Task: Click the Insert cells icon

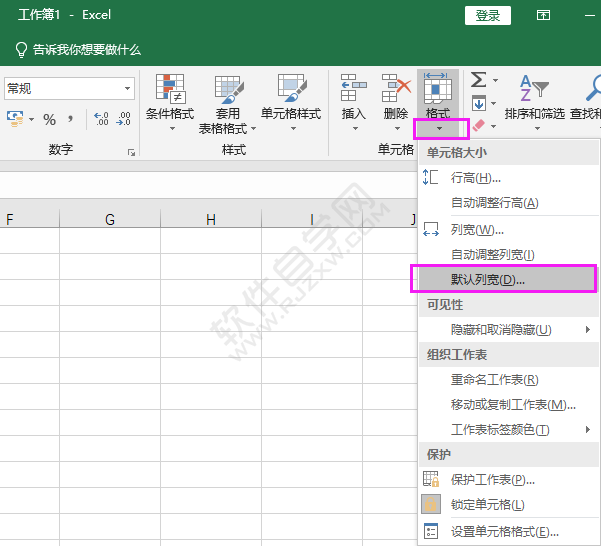Action: point(353,88)
